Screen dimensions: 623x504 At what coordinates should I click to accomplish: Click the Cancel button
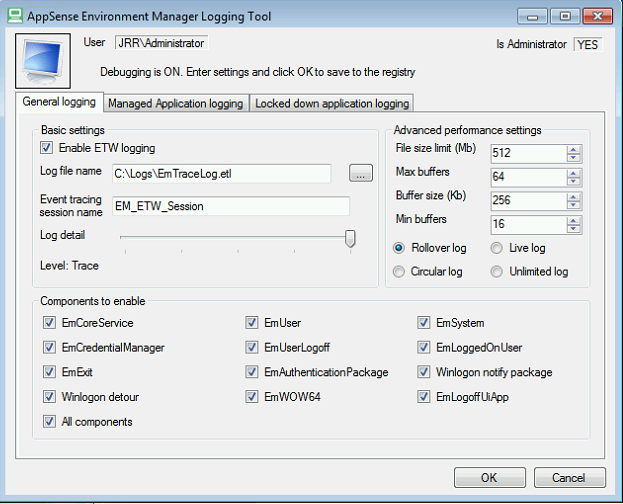tap(569, 477)
